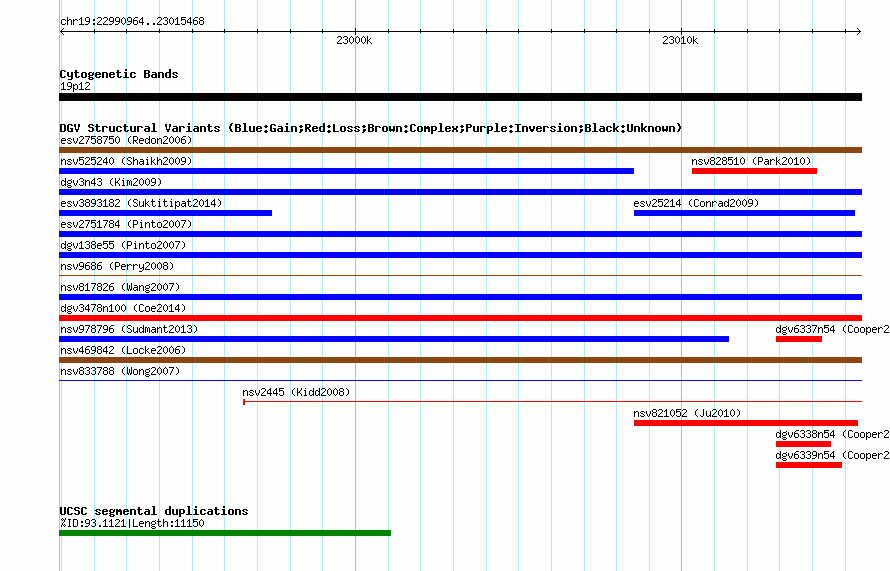890x571 pixels.
Task: Open the UCSC segmental duplications track title
Action: click(154, 511)
